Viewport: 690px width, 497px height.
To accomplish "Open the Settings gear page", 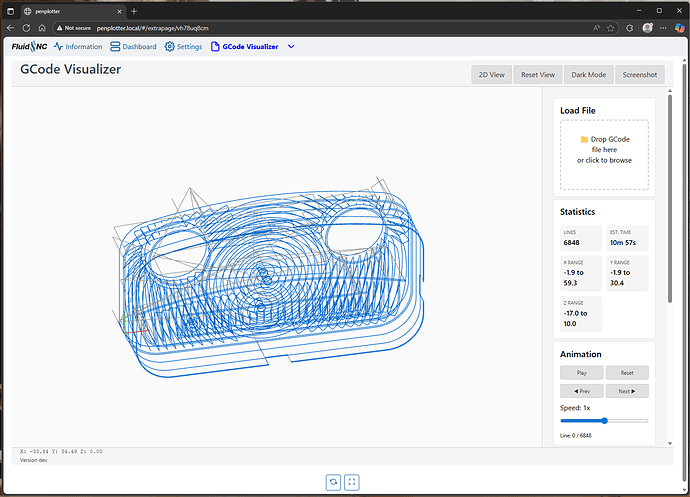I will [183, 47].
